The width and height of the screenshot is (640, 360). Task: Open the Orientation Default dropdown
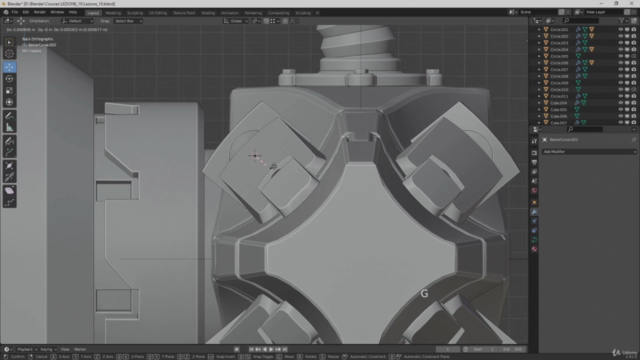pyautogui.click(x=77, y=21)
